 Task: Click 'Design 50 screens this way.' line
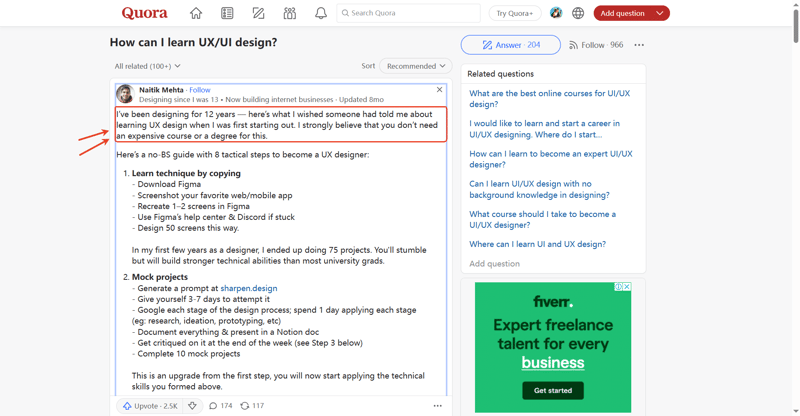[x=185, y=228]
